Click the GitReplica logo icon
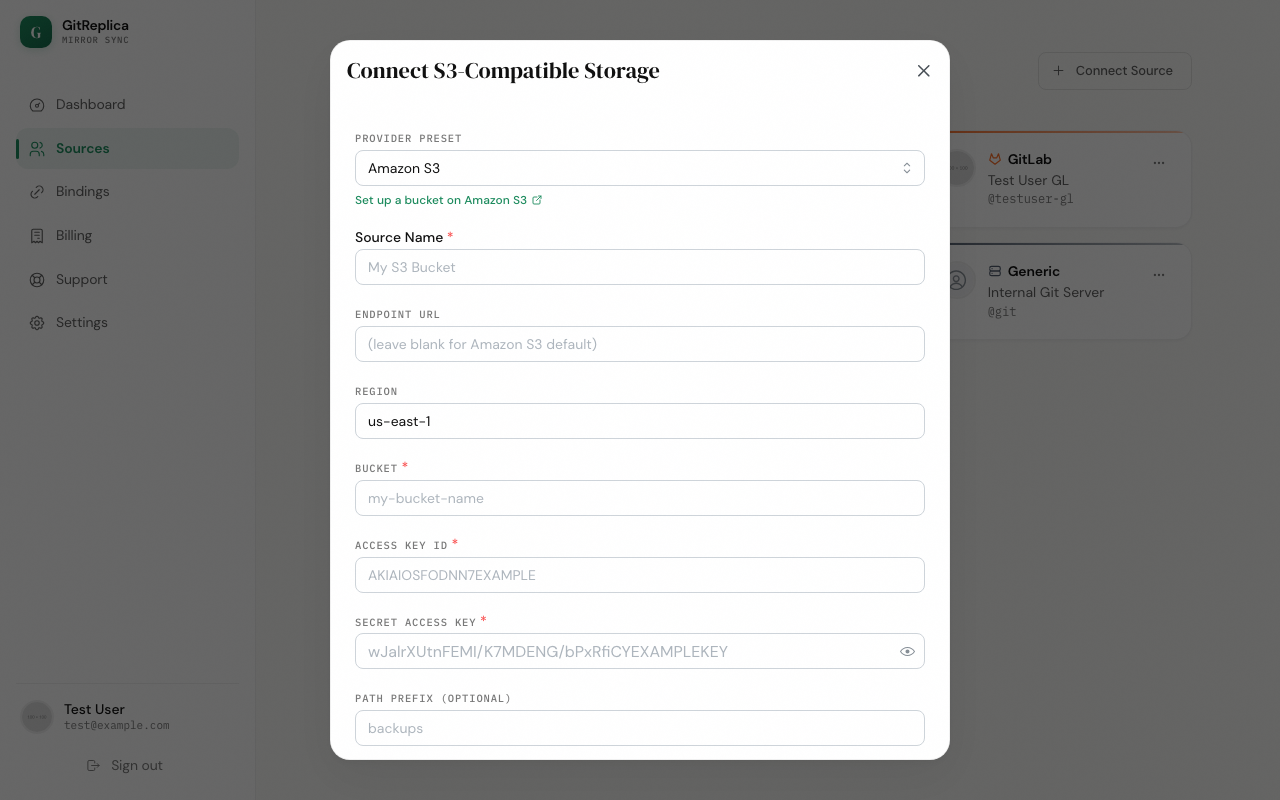1280x800 pixels. pos(36,32)
